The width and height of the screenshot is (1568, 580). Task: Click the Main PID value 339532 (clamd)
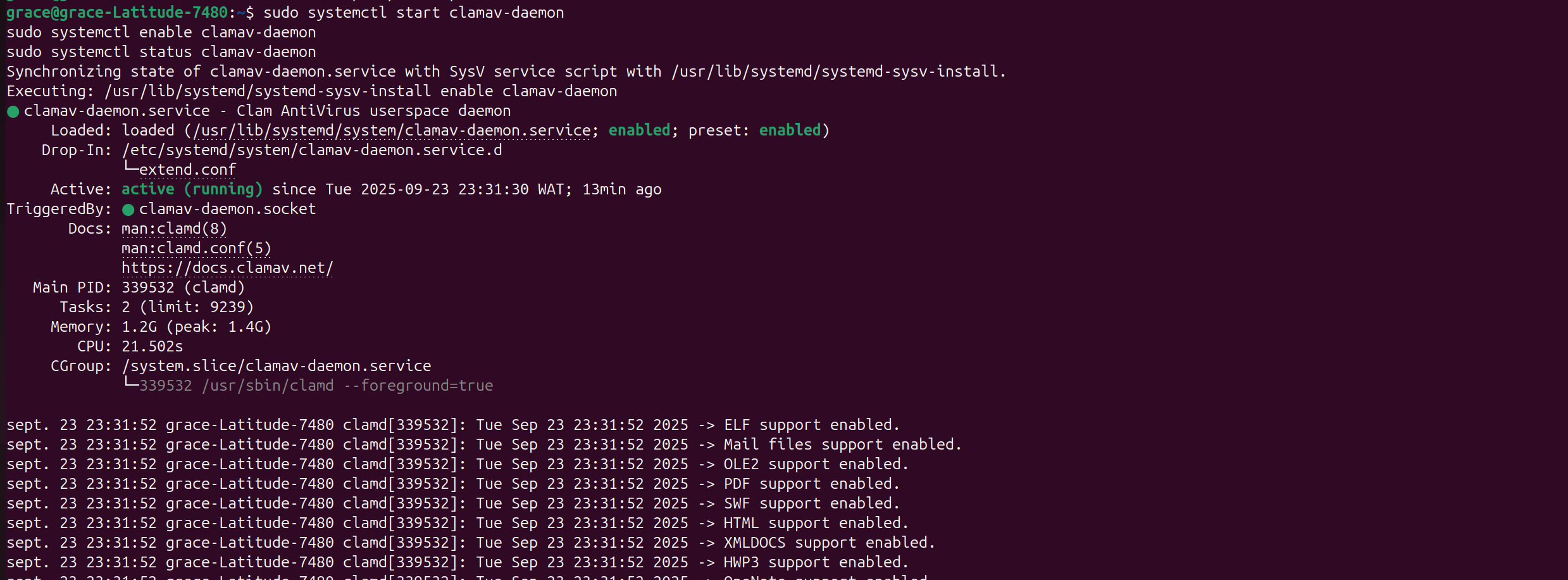[183, 287]
